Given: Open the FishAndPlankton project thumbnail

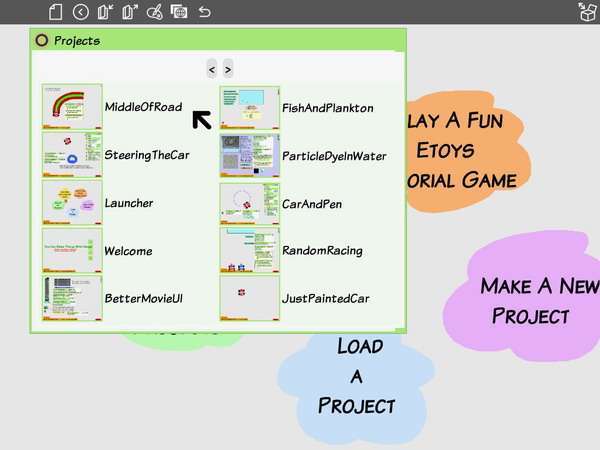Looking at the screenshot, I should tap(249, 108).
